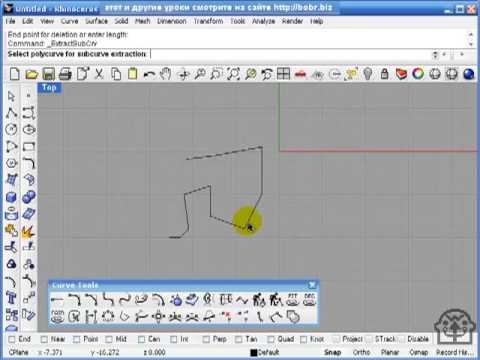Click the Extend curve icon in Curve Tools
The height and width of the screenshot is (360, 480).
57,300
